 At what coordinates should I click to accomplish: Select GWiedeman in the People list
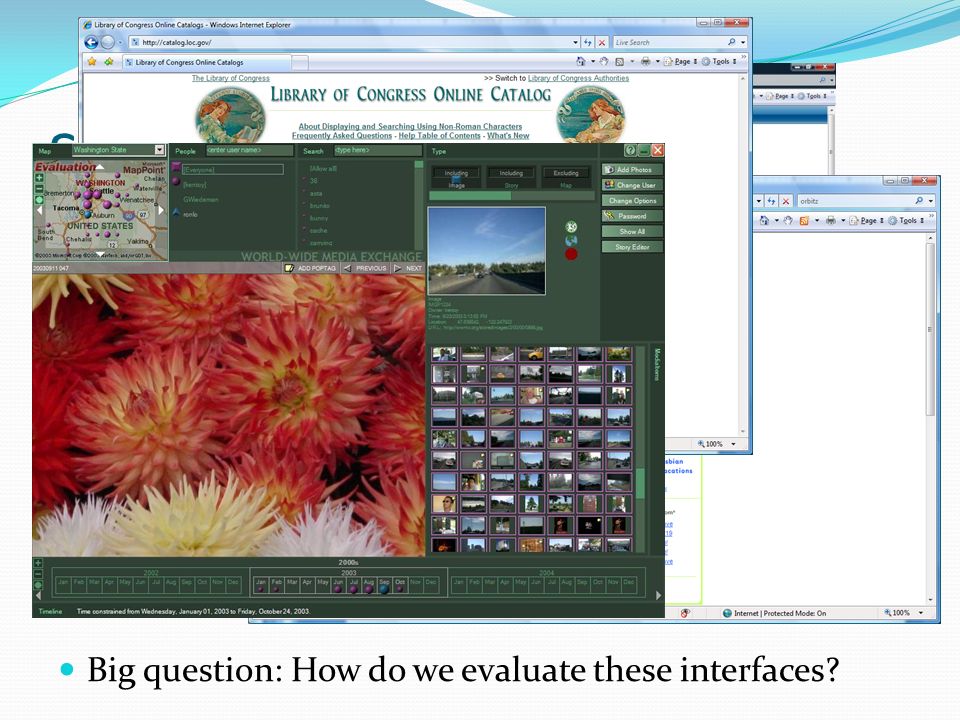tap(201, 200)
